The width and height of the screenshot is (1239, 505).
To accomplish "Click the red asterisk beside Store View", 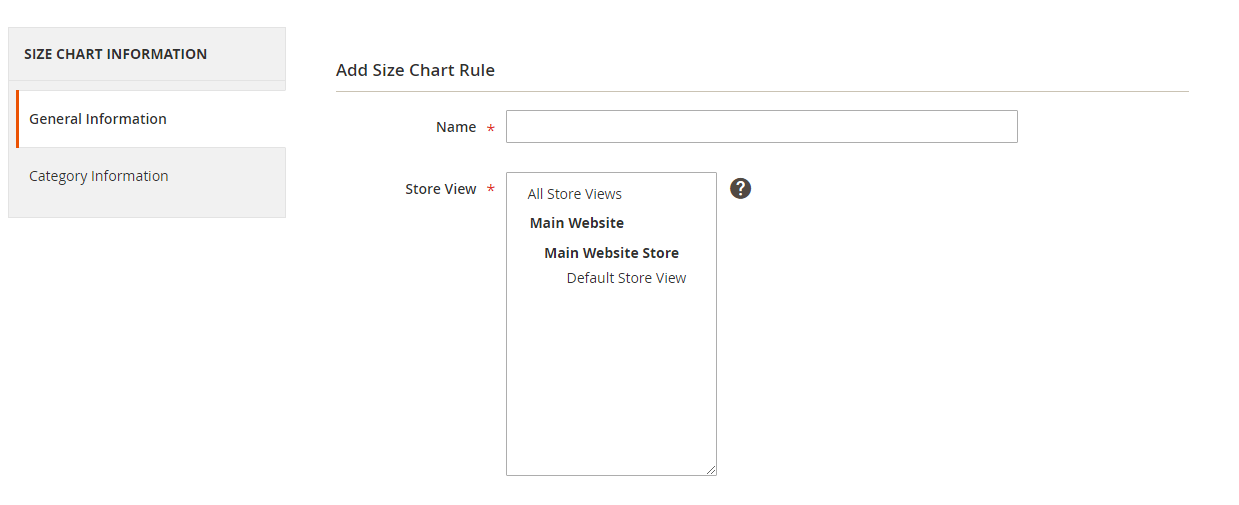I will [x=491, y=190].
